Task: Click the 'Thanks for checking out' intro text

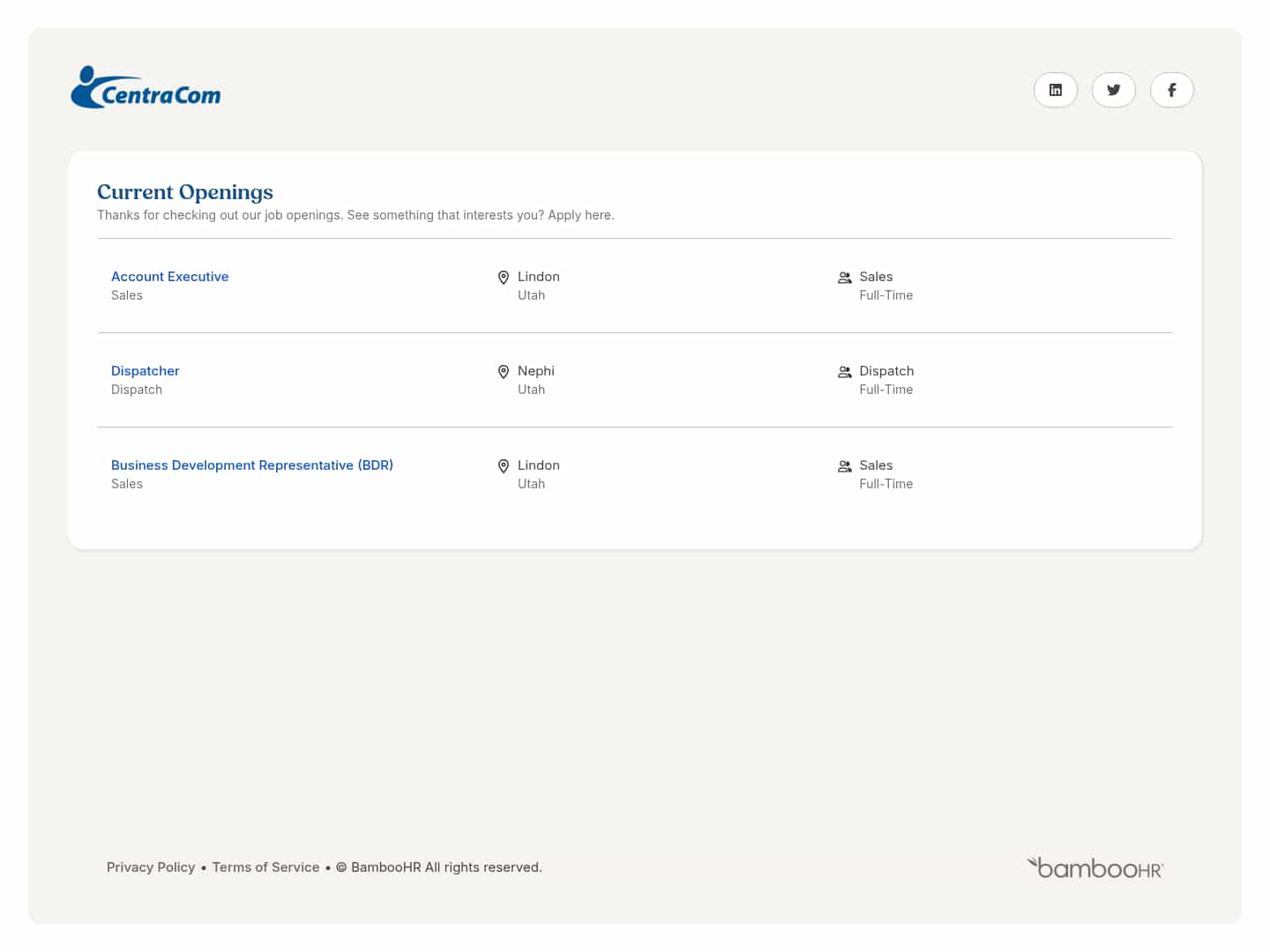Action: (355, 215)
